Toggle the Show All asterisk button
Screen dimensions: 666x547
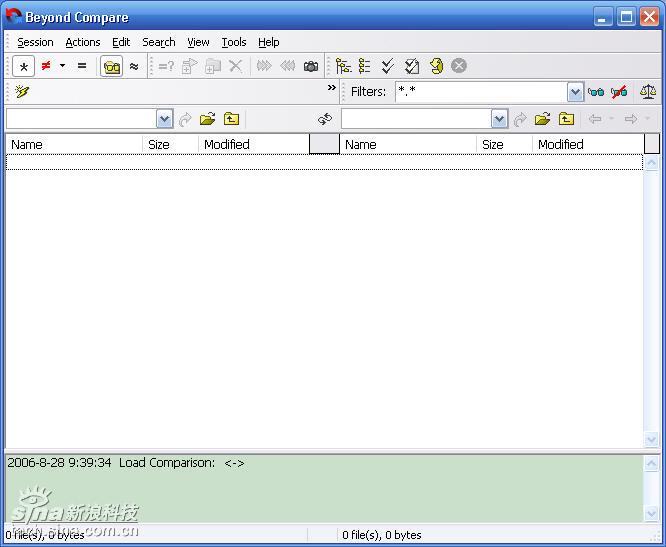pos(23,66)
